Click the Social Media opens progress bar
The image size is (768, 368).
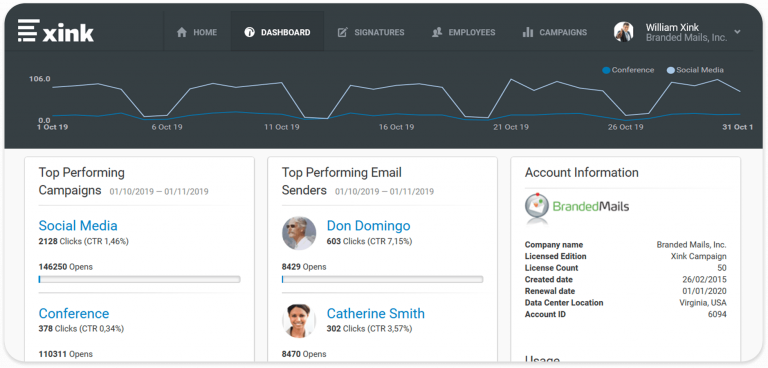click(139, 279)
